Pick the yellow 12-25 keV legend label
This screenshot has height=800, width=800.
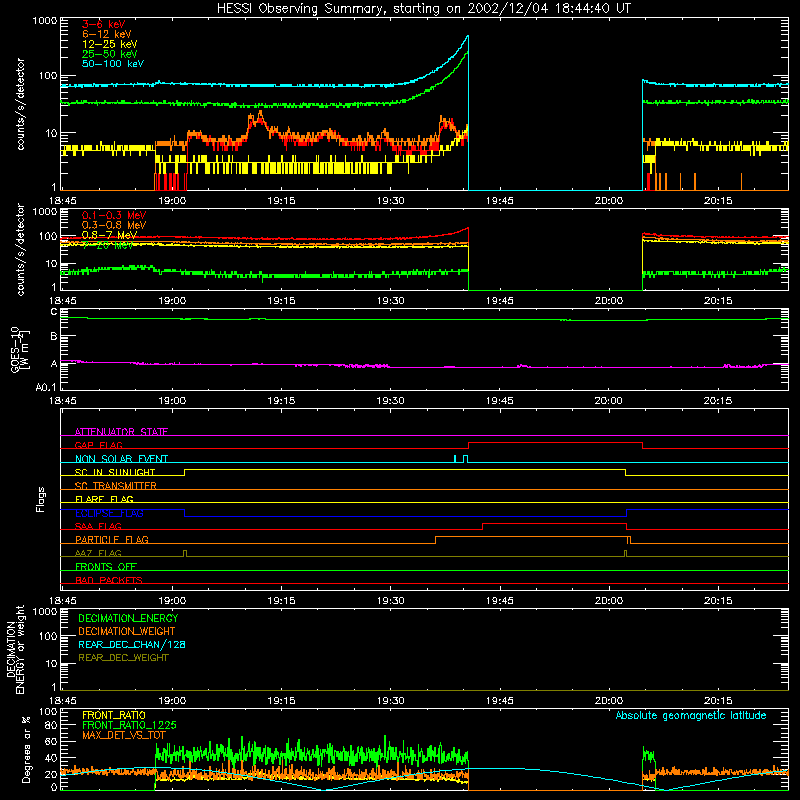coord(109,44)
